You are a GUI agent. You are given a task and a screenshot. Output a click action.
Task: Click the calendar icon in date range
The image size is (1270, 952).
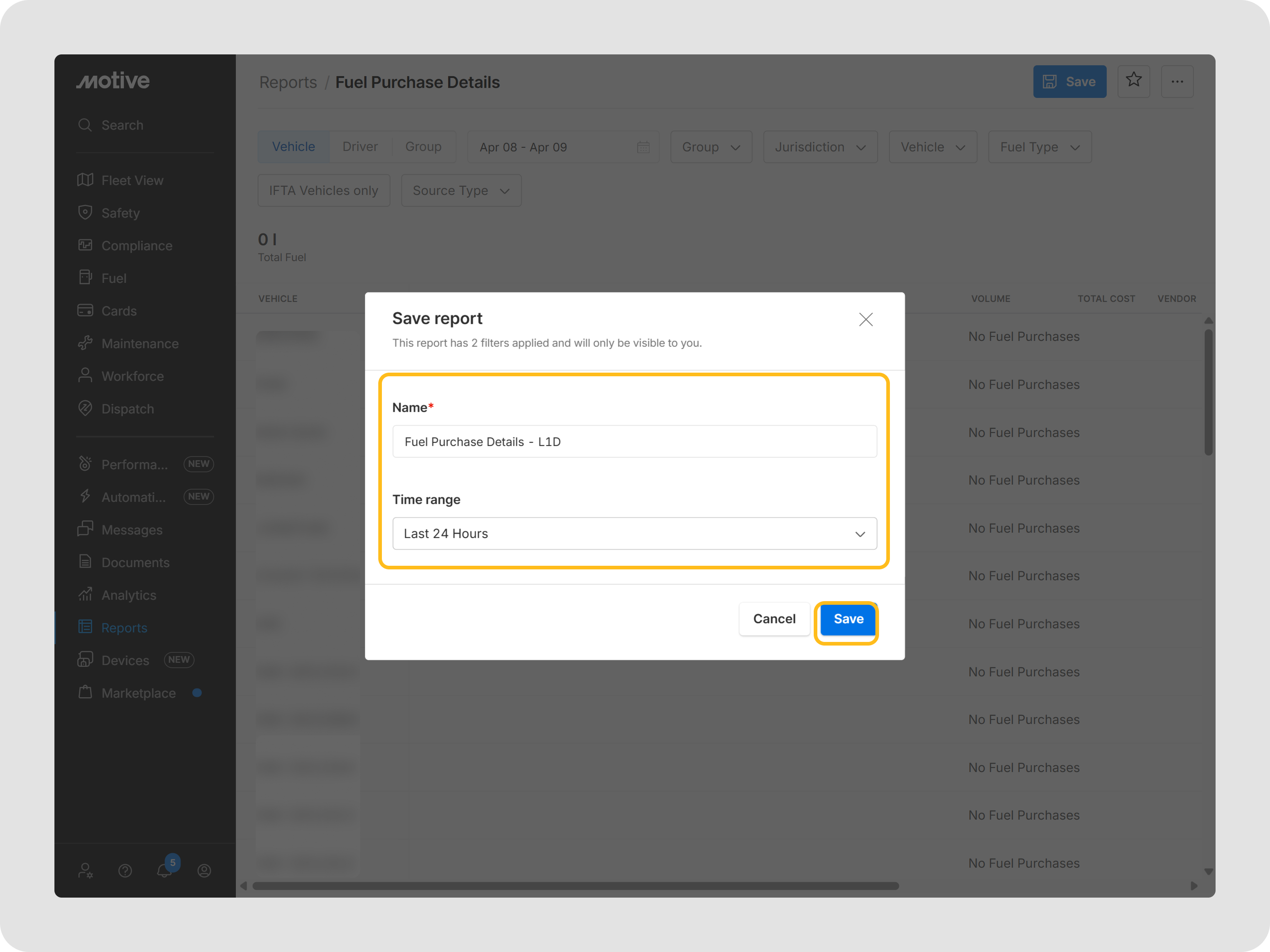click(643, 147)
